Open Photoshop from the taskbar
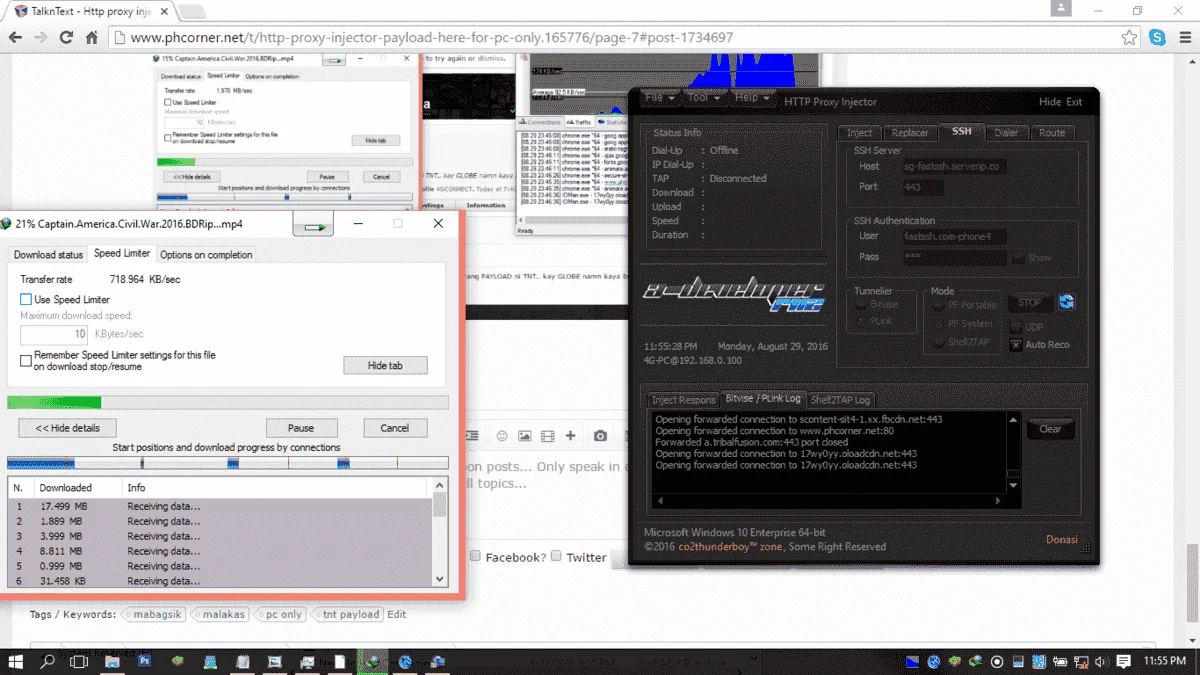This screenshot has height=675, width=1200. click(144, 661)
